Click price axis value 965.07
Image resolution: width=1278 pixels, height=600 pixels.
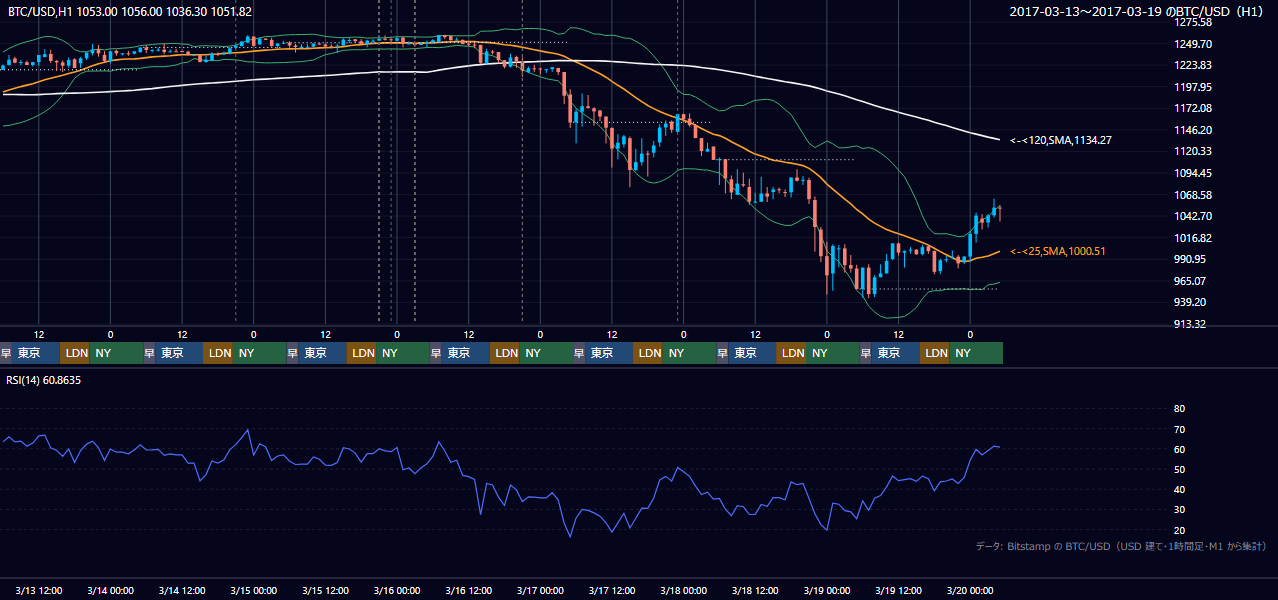(x=1189, y=281)
